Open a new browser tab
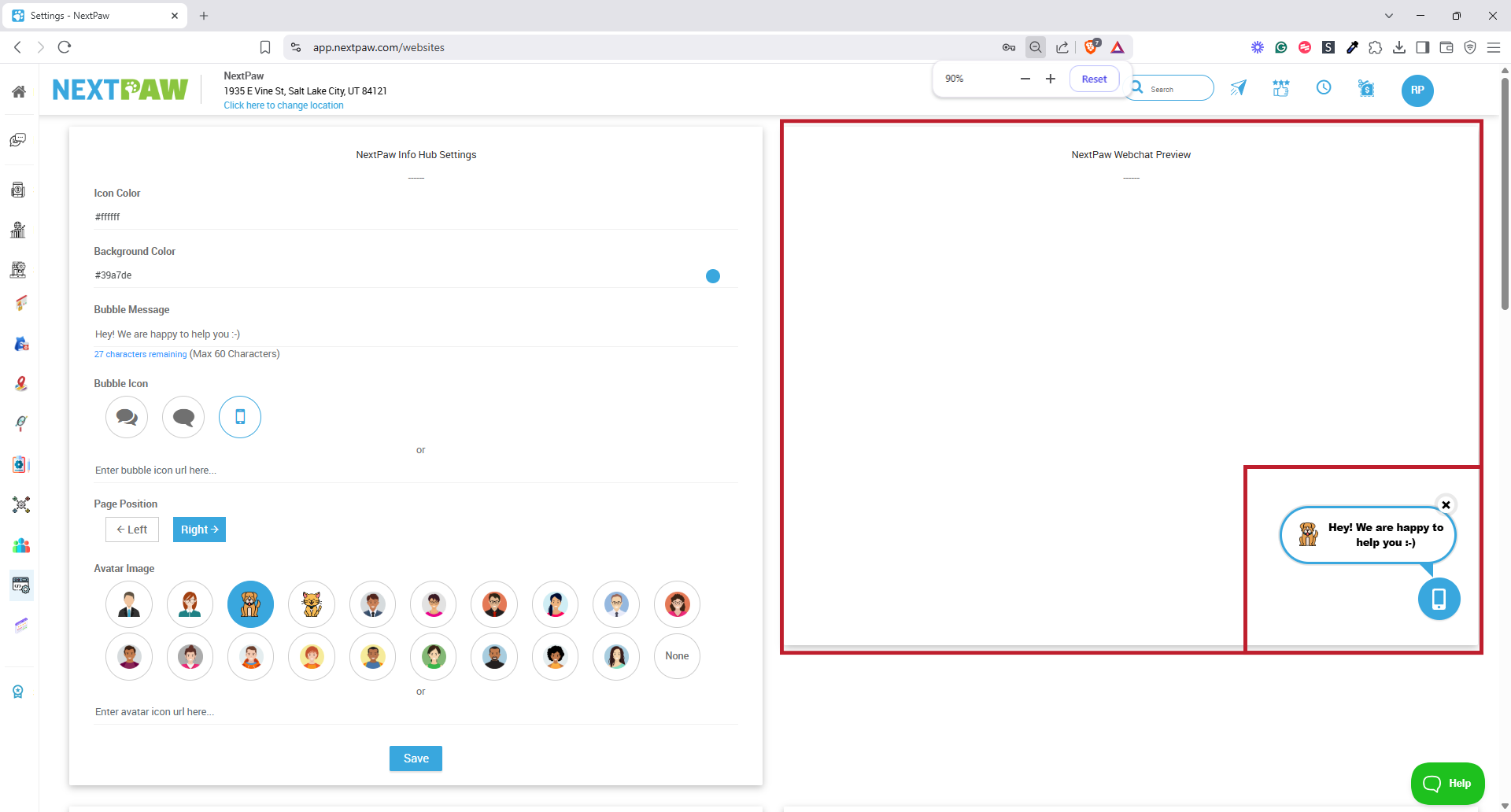Image resolution: width=1511 pixels, height=812 pixels. (x=204, y=16)
